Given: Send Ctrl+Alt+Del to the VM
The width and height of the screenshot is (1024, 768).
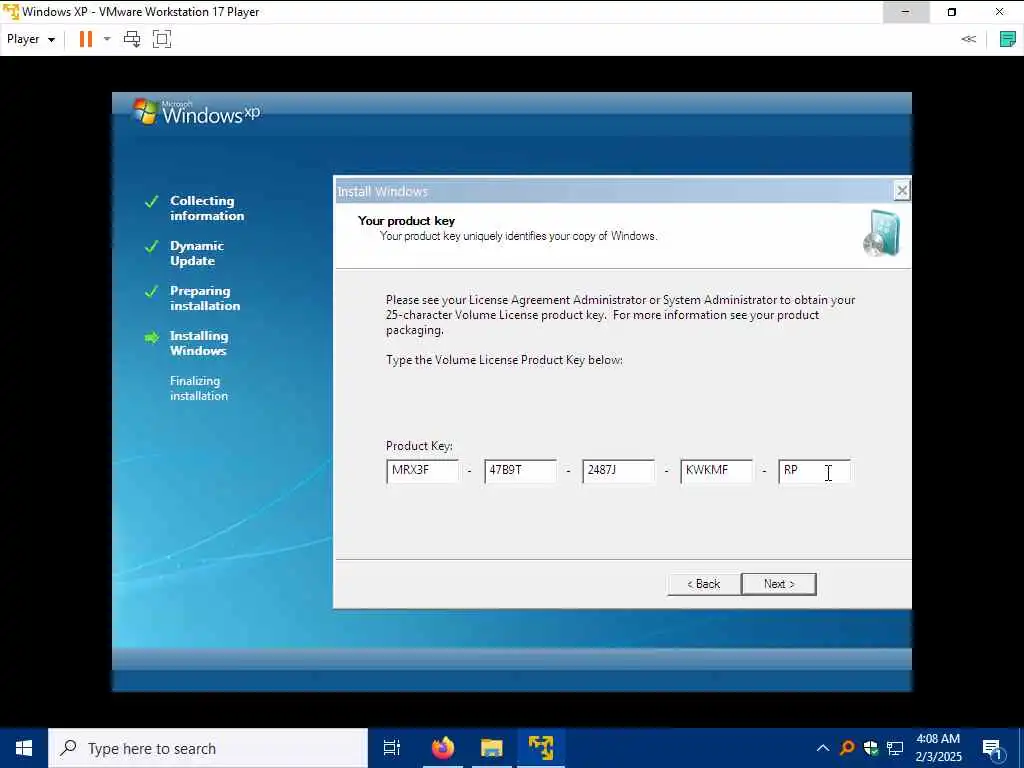Looking at the screenshot, I should click(132, 39).
